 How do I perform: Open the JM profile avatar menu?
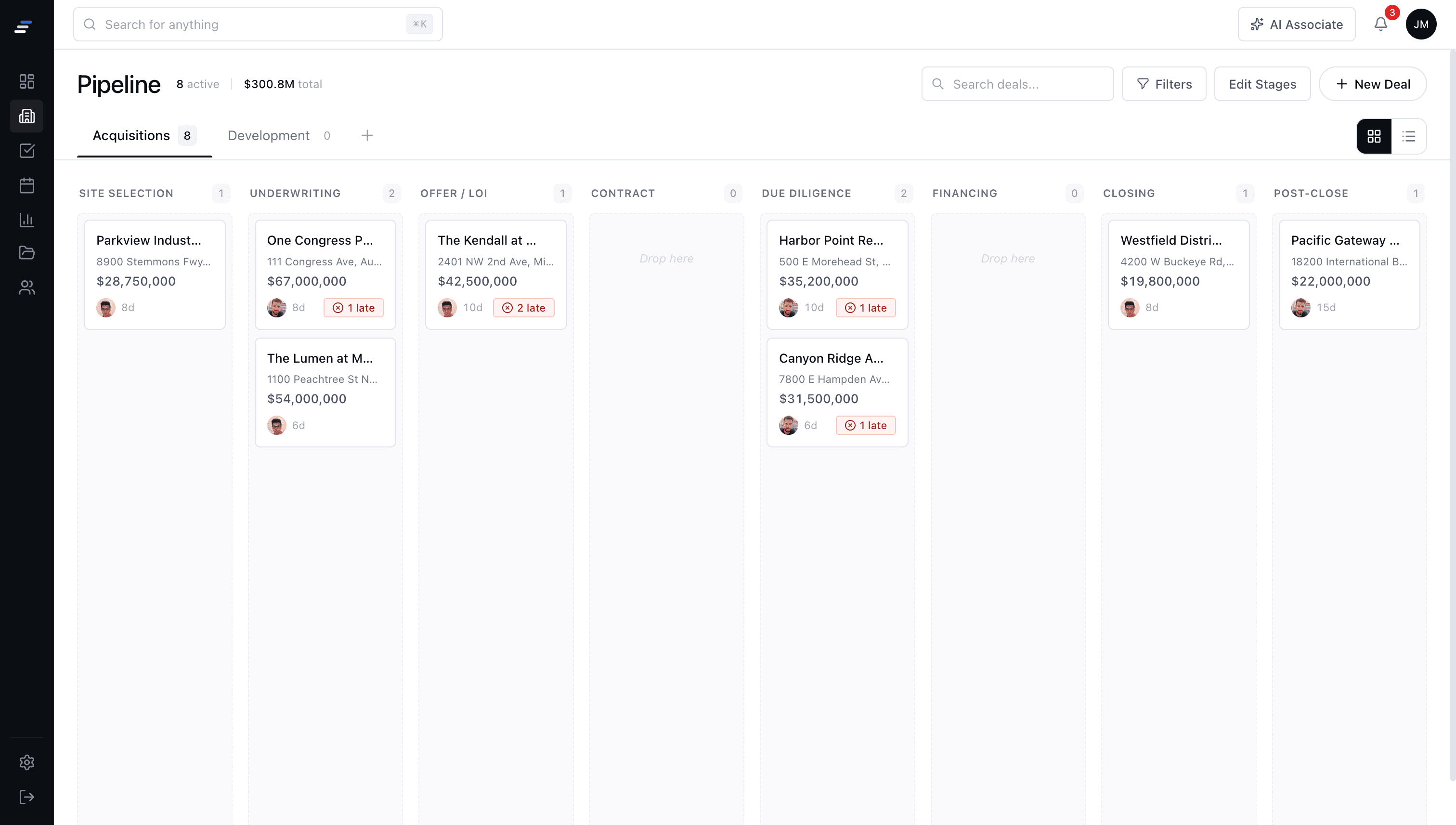point(1422,24)
